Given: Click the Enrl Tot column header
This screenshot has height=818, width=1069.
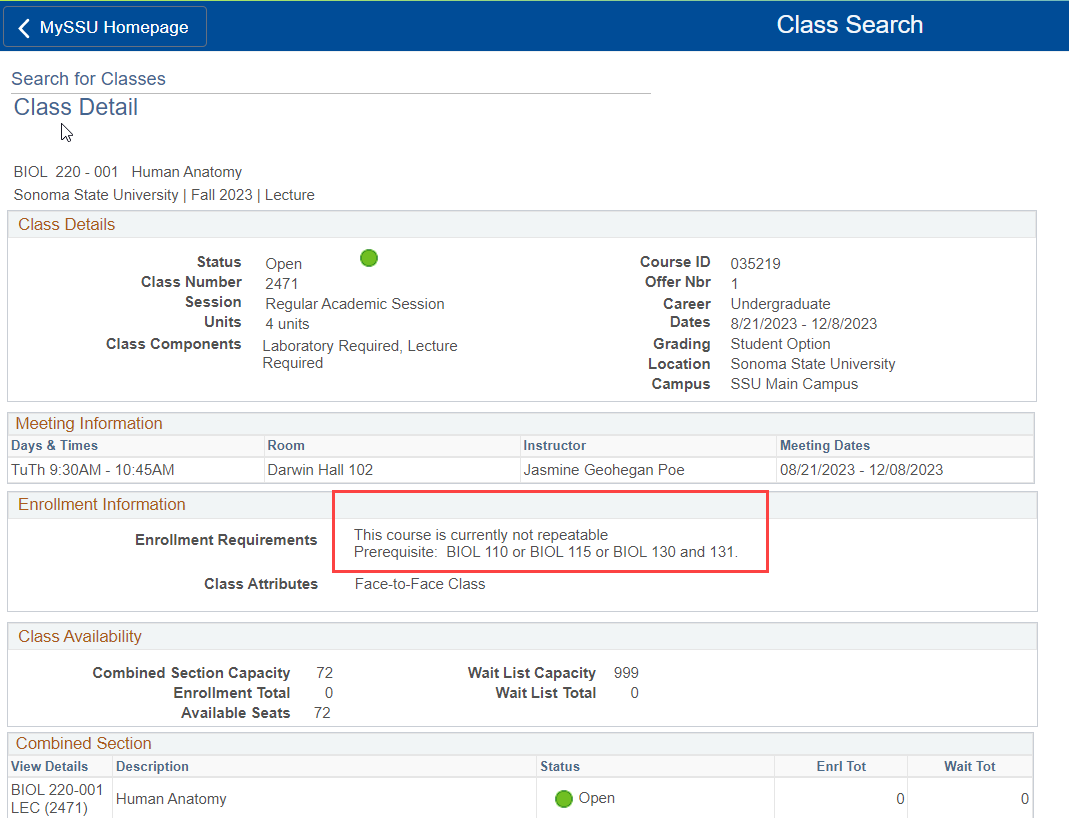Looking at the screenshot, I should pos(841,766).
